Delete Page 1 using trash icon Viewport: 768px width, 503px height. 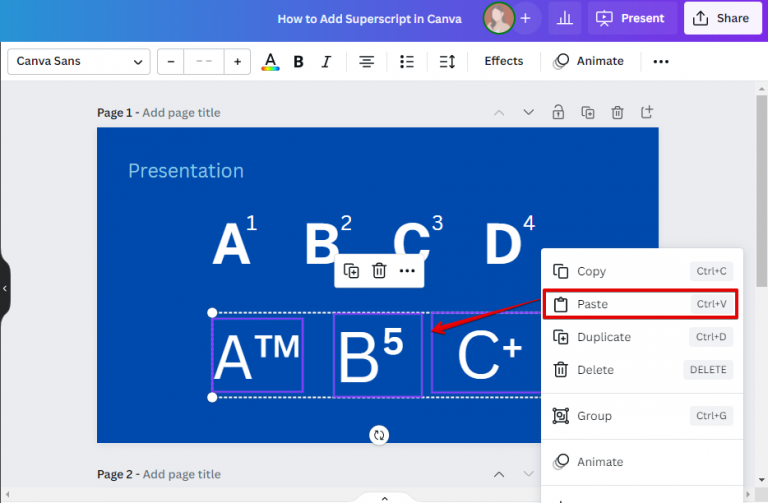(618, 113)
